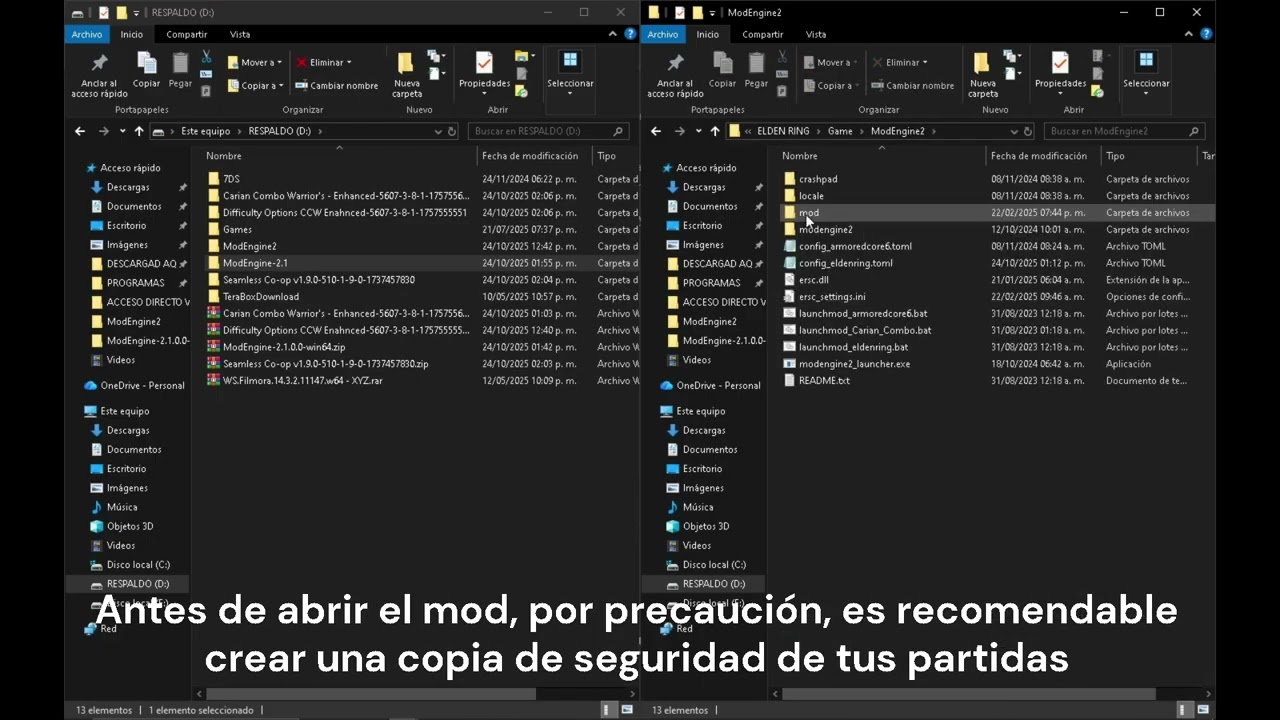Screen dimensions: 1280x720
Task: Click horizontal scrollbar in RESPALDO file list
Action: [x=372, y=694]
